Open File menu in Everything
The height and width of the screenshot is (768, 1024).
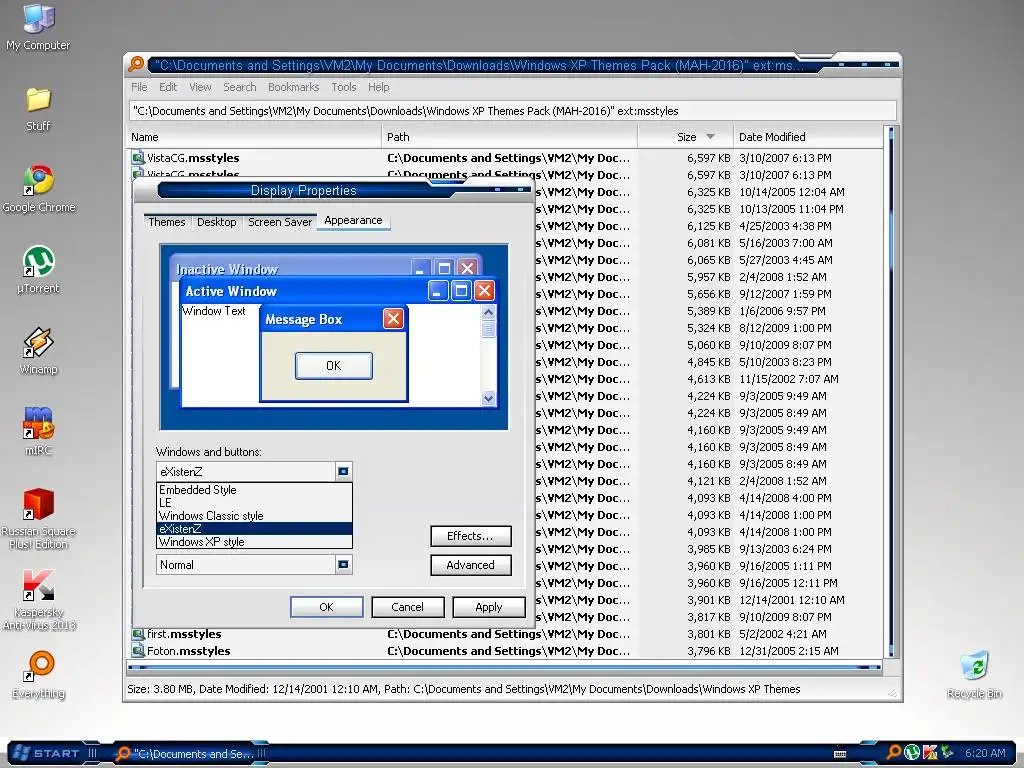tap(139, 87)
